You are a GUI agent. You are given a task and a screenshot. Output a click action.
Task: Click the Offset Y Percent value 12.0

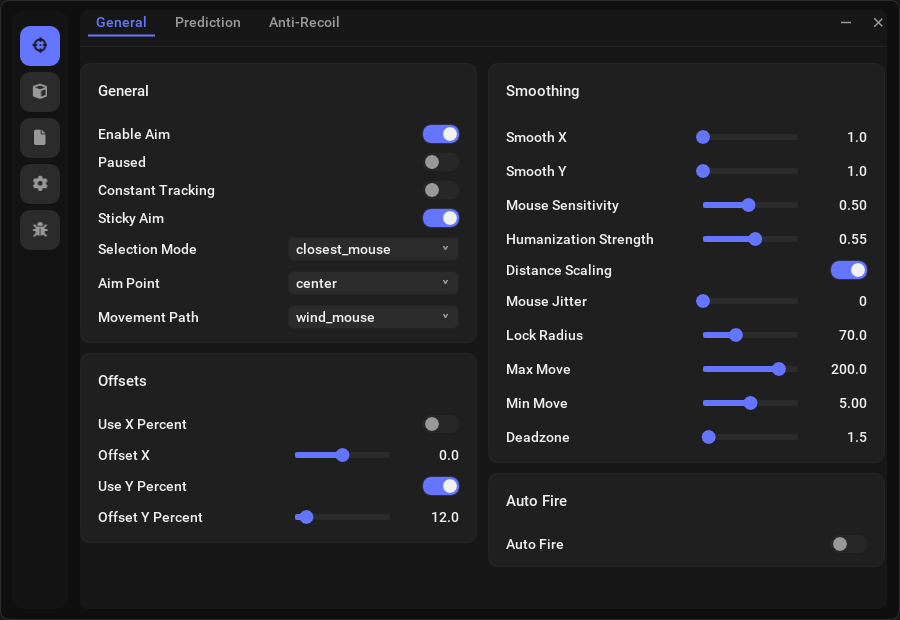445,517
